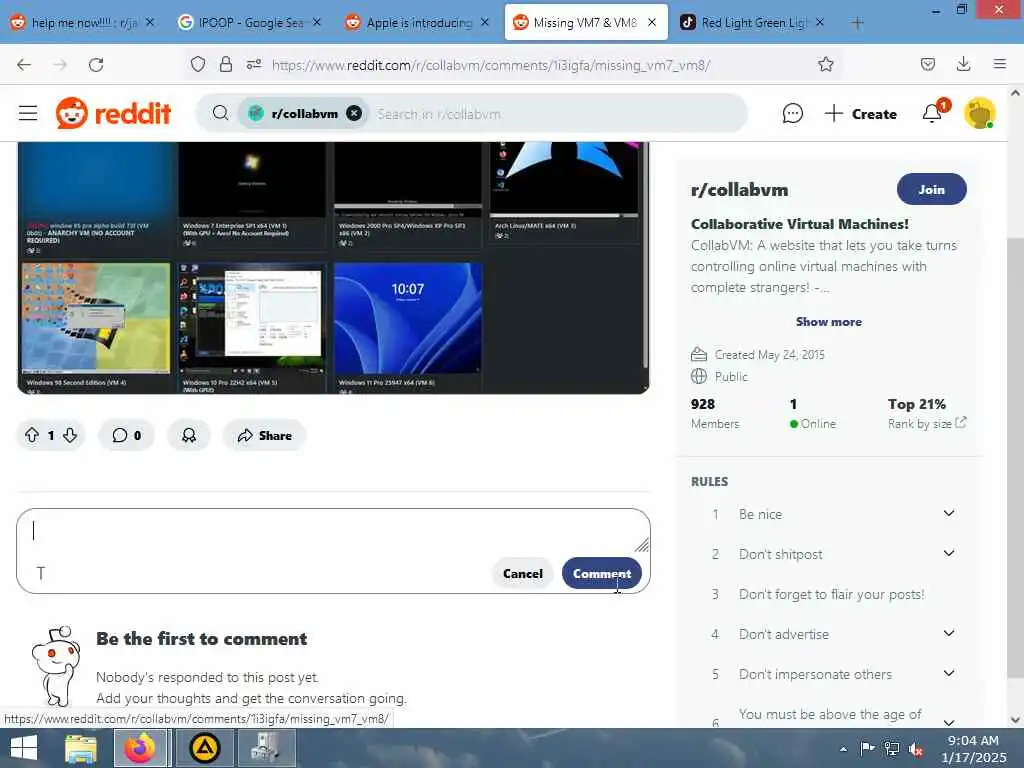Click Don't forget to flair your posts!
The width and height of the screenshot is (1024, 768).
(x=831, y=594)
